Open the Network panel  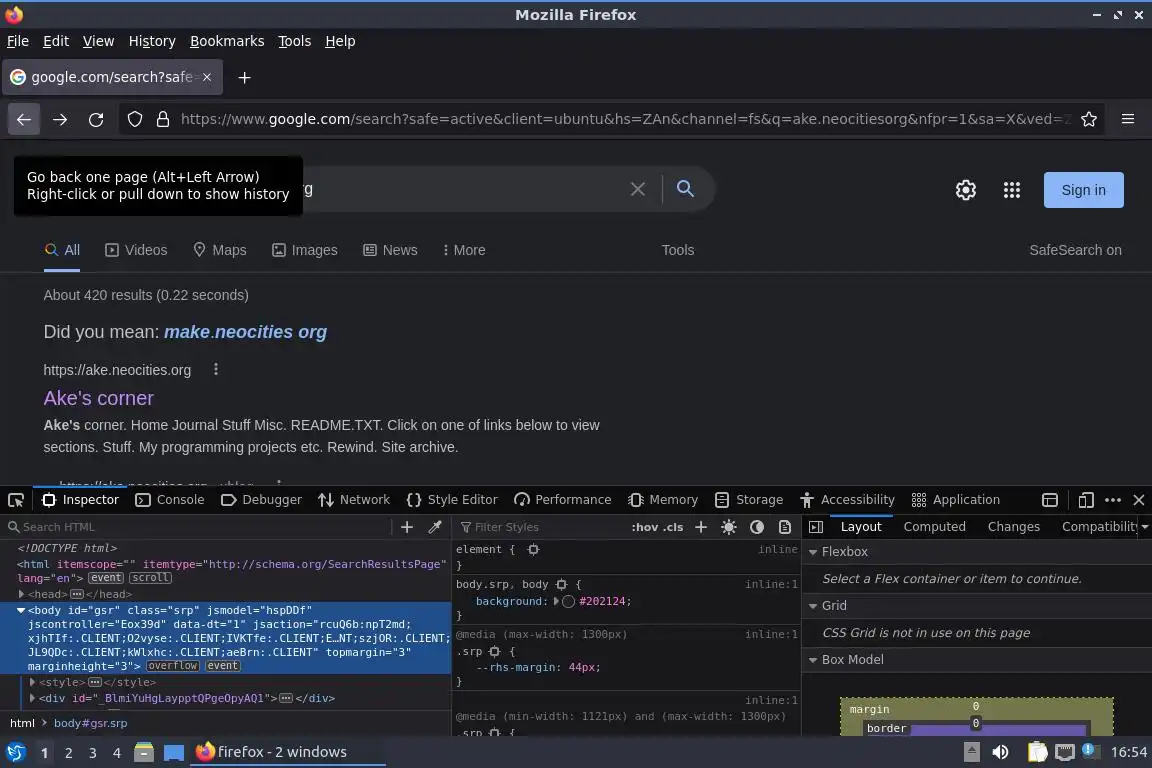pyautogui.click(x=353, y=500)
